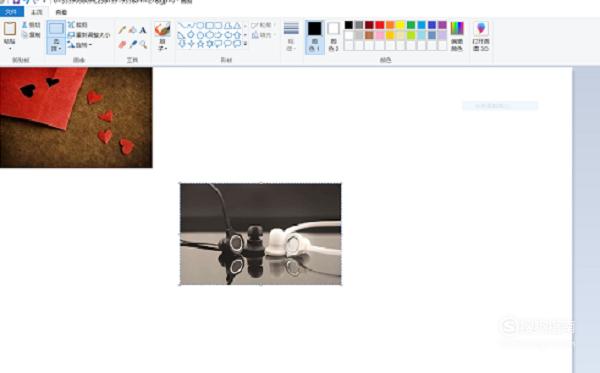Select the Eraser tool
This screenshot has height=373, width=600.
coord(122,44)
